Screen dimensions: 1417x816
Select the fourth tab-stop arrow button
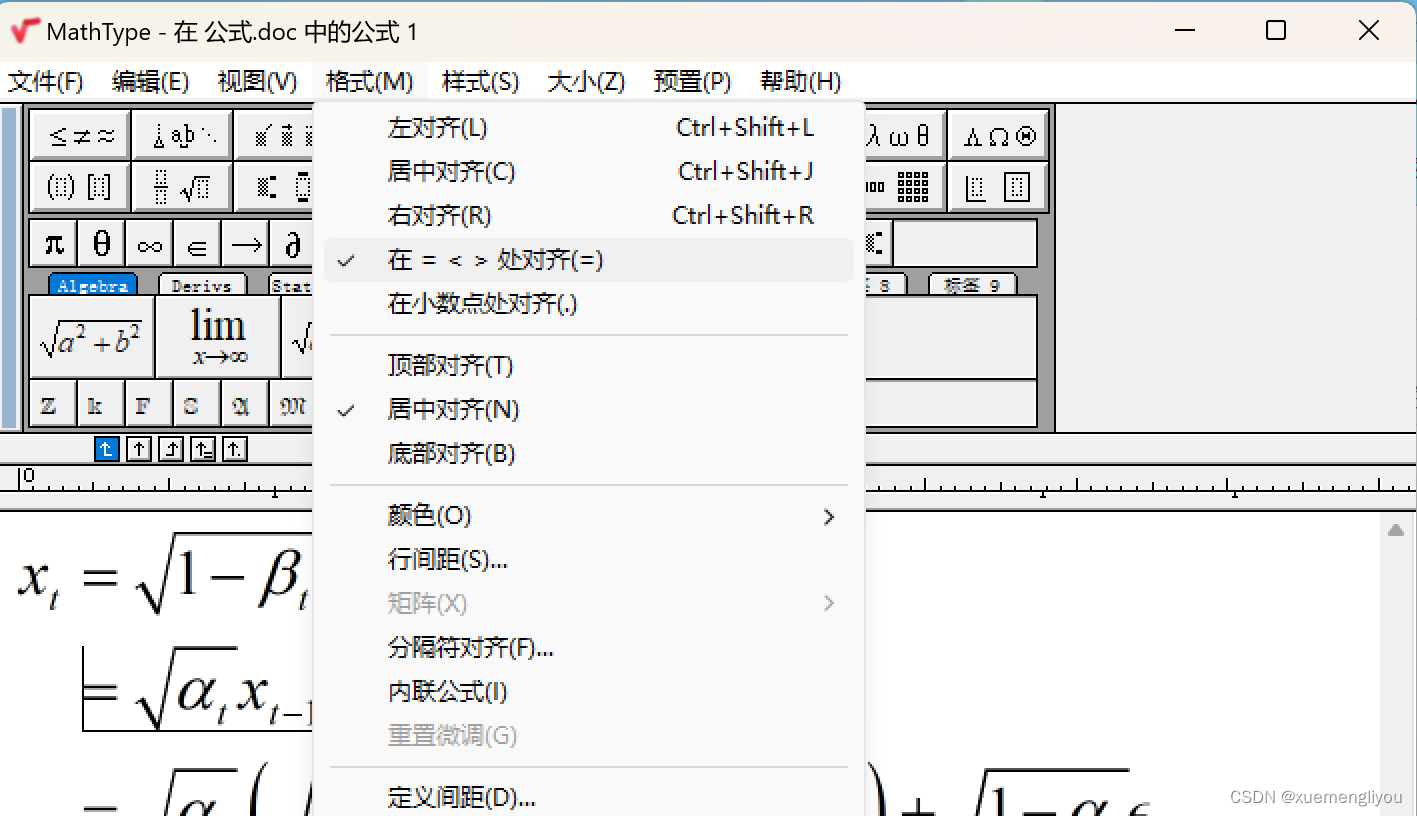pyautogui.click(x=203, y=450)
